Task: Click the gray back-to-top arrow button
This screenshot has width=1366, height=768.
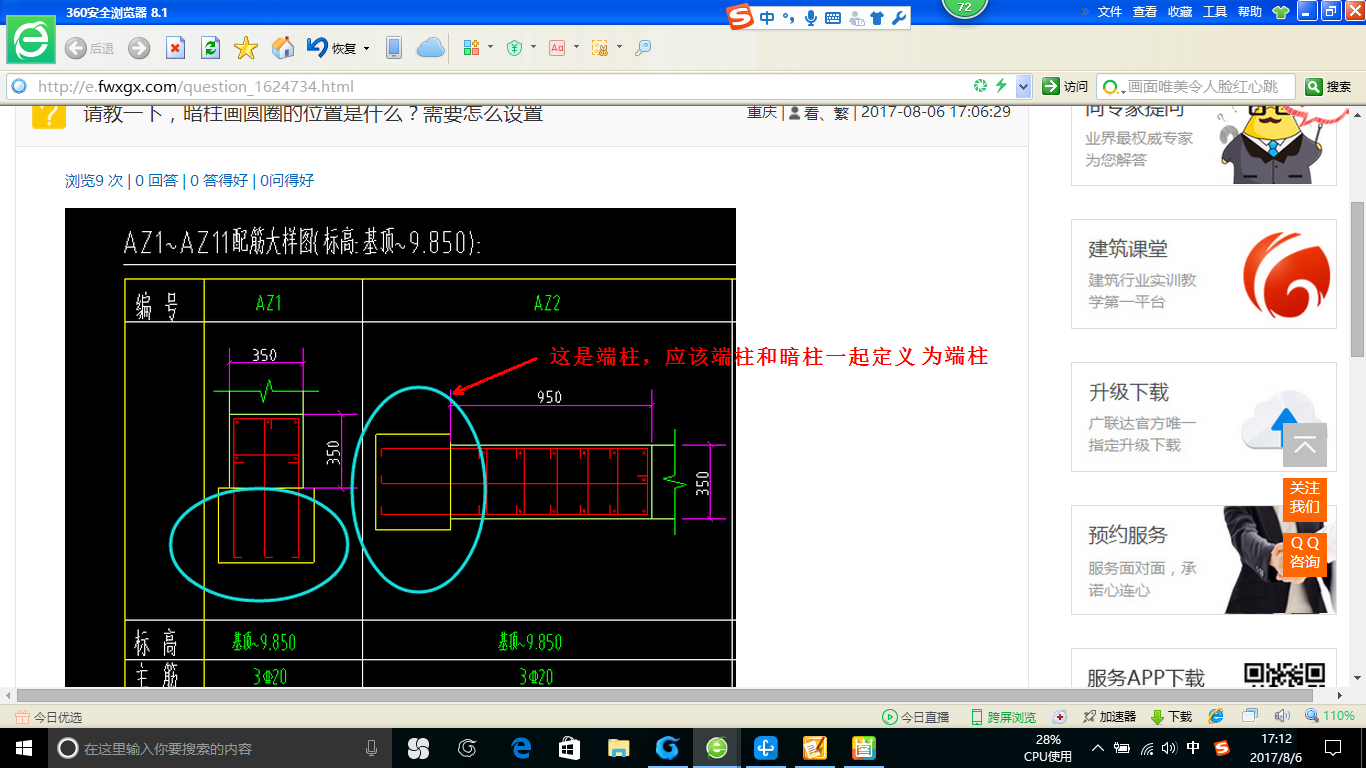Action: (x=1305, y=446)
